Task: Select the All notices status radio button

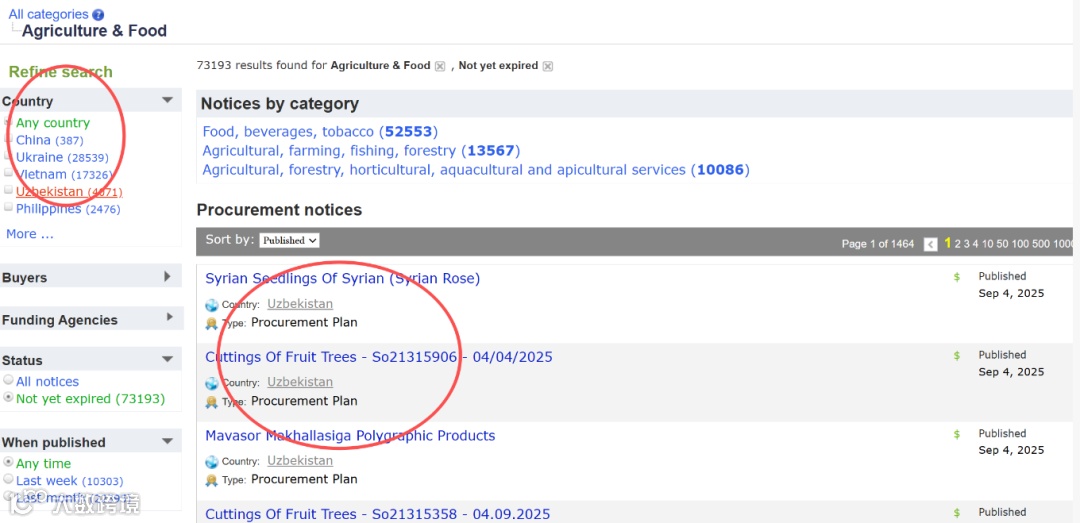Action: 8,380
